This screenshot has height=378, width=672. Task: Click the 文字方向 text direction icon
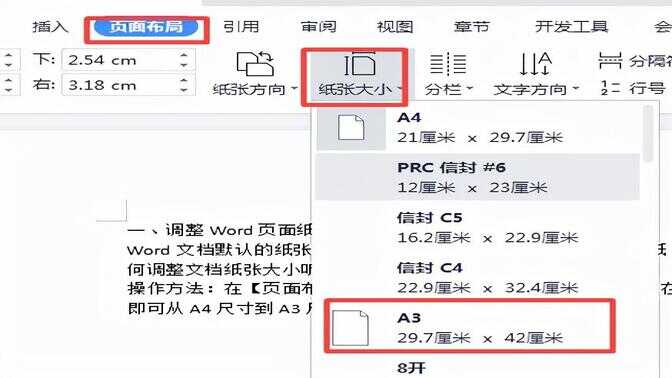pos(535,64)
